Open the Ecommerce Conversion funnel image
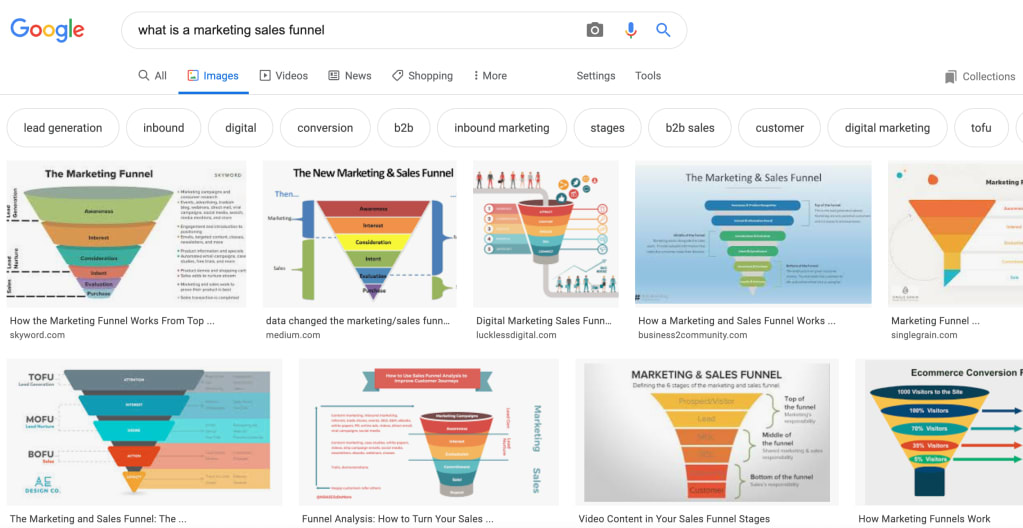The height and width of the screenshot is (528, 1023). pyautogui.click(x=939, y=432)
